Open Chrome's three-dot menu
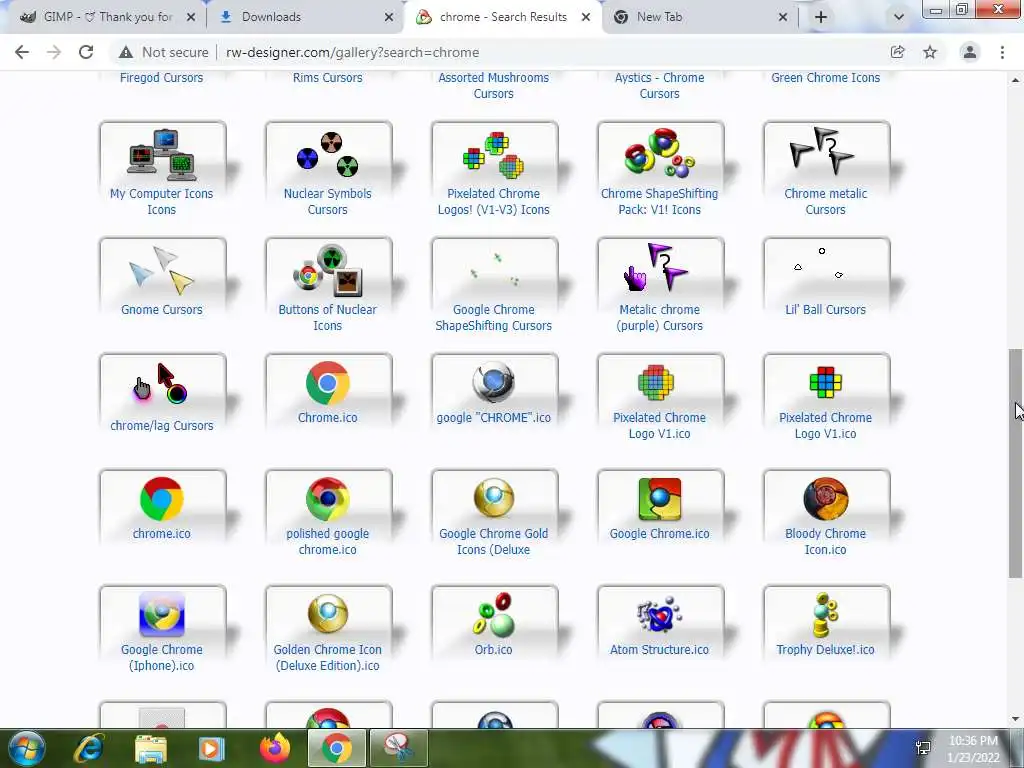This screenshot has height=768, width=1024. point(1002,52)
